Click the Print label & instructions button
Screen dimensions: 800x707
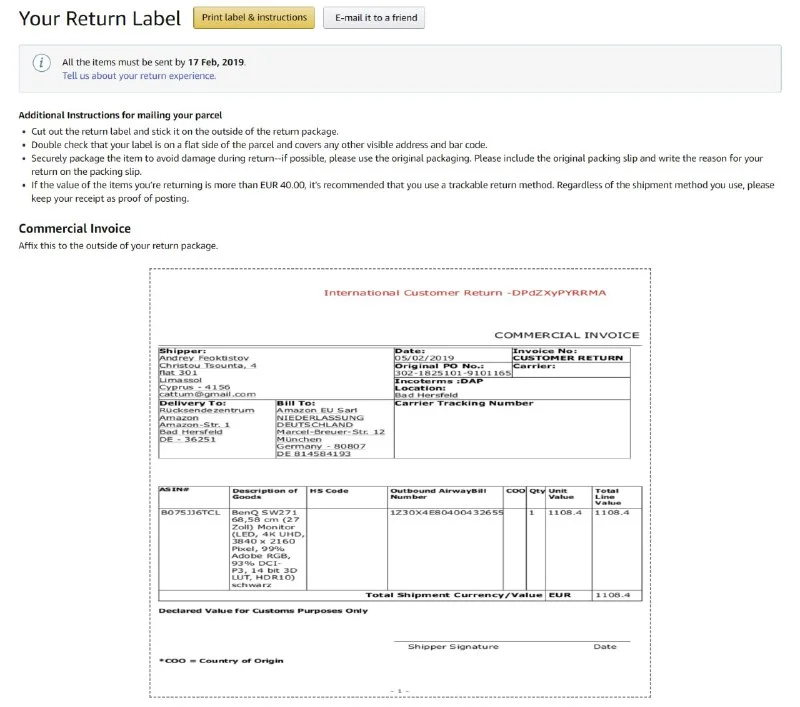pyautogui.click(x=254, y=18)
